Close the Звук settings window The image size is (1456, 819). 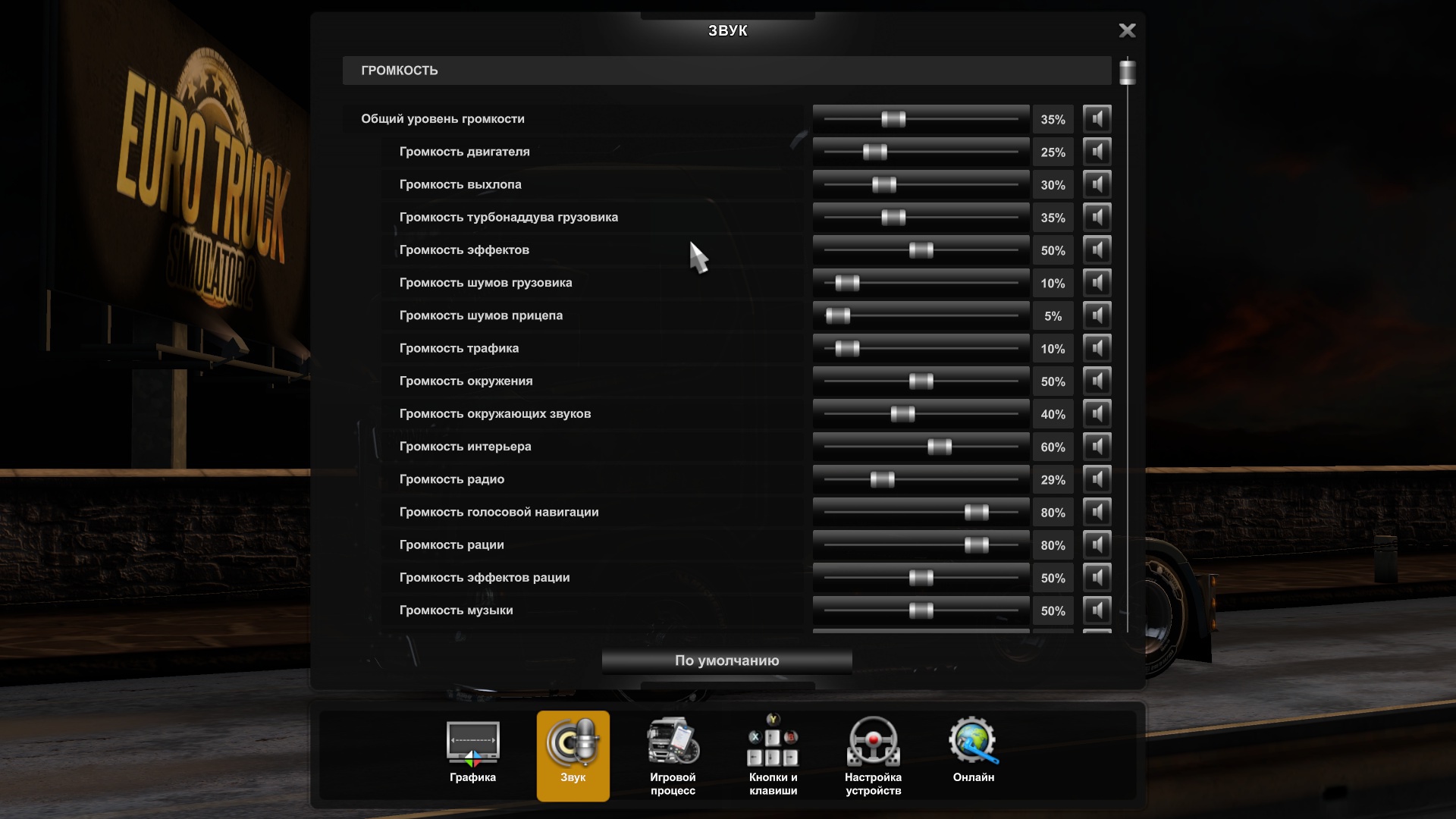(1127, 30)
